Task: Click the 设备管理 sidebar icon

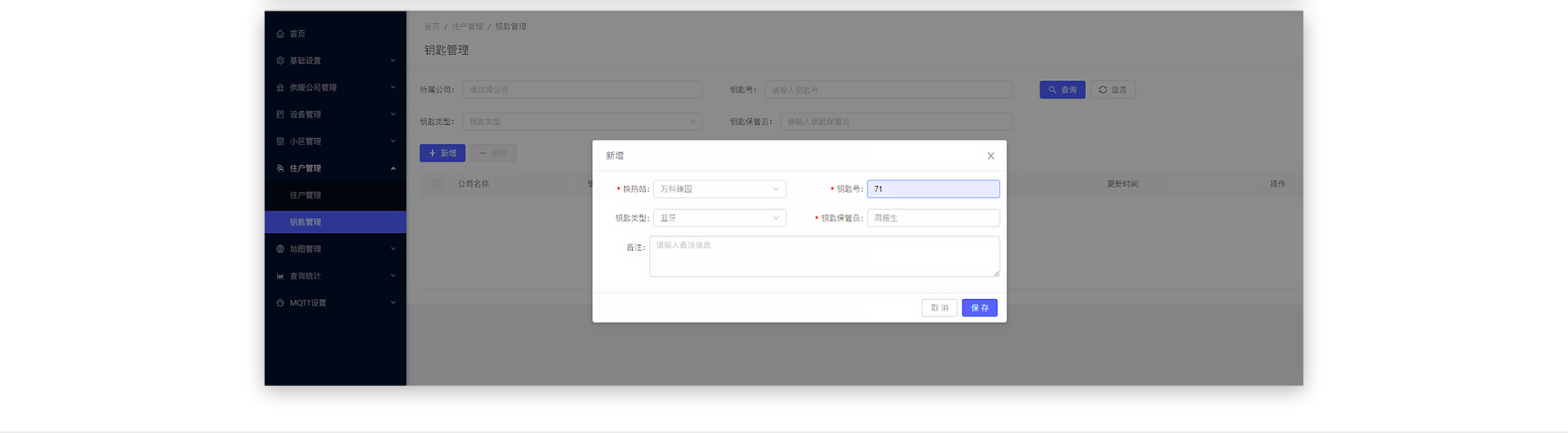Action: pos(280,114)
